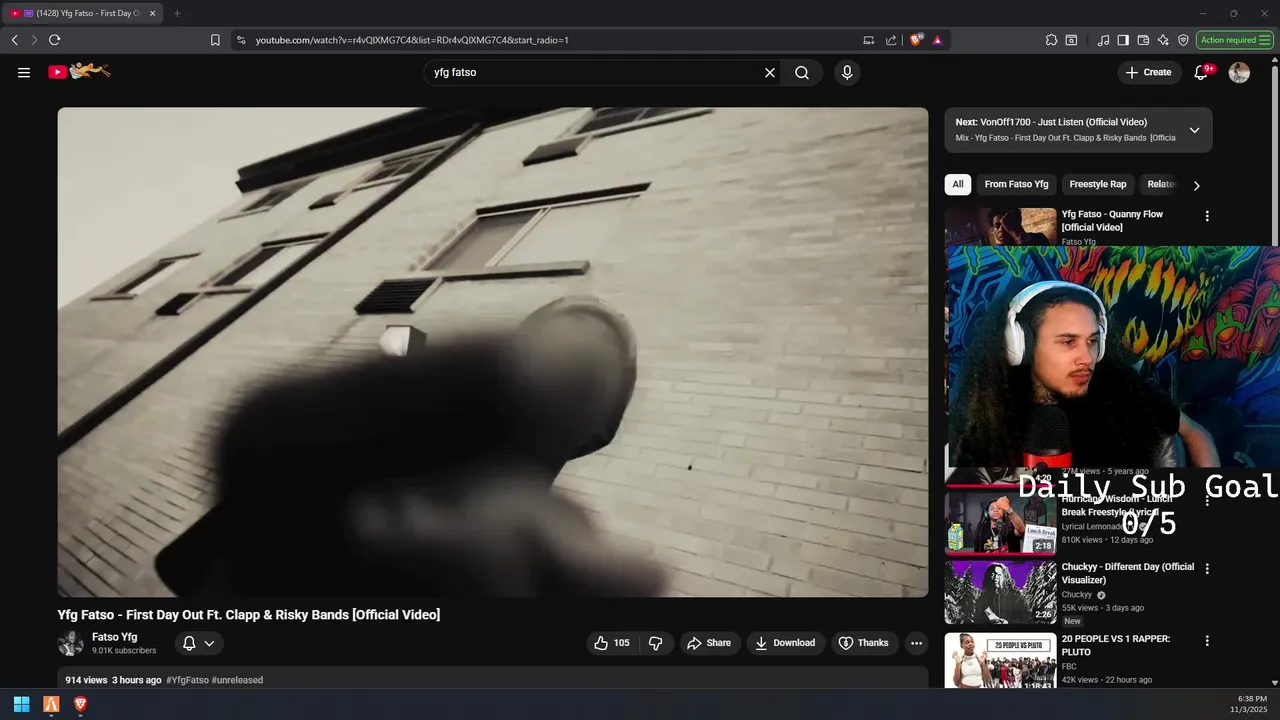1280x720 pixels.
Task: Open the orange app icon in taskbar
Action: pyautogui.click(x=51, y=704)
